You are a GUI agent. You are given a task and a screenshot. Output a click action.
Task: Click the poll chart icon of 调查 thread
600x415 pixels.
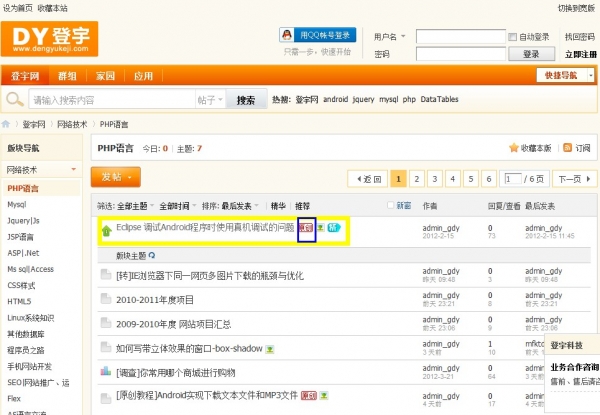point(106,371)
